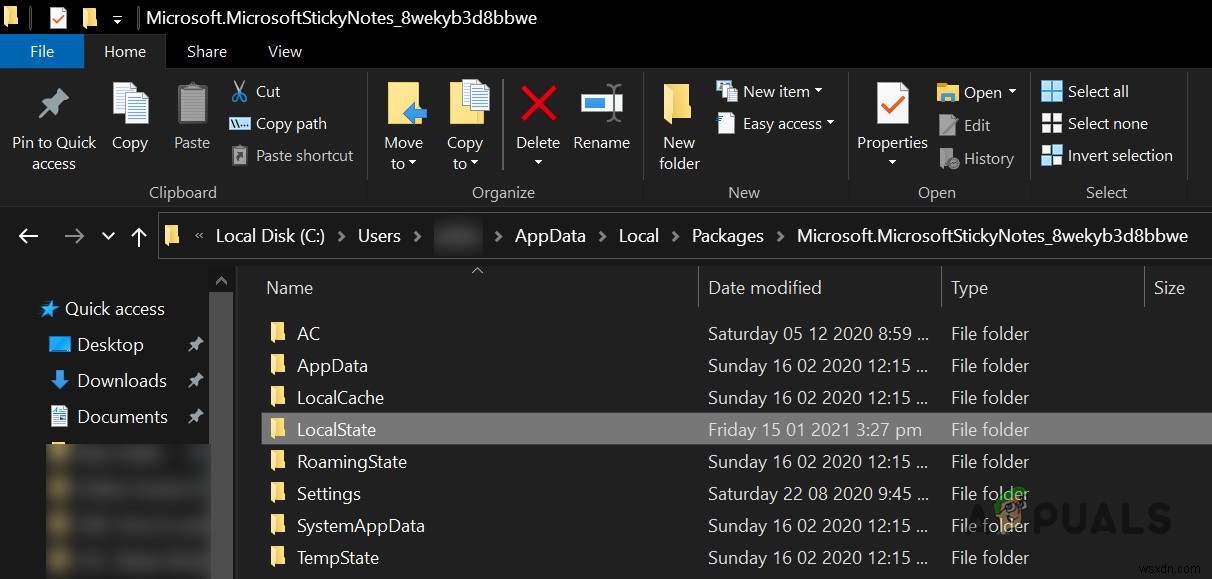Sort by the Date modified column header

click(x=765, y=288)
